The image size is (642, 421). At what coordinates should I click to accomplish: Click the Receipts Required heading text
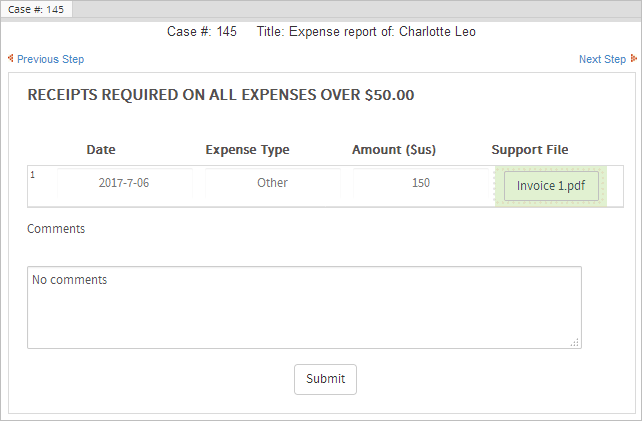pos(220,96)
